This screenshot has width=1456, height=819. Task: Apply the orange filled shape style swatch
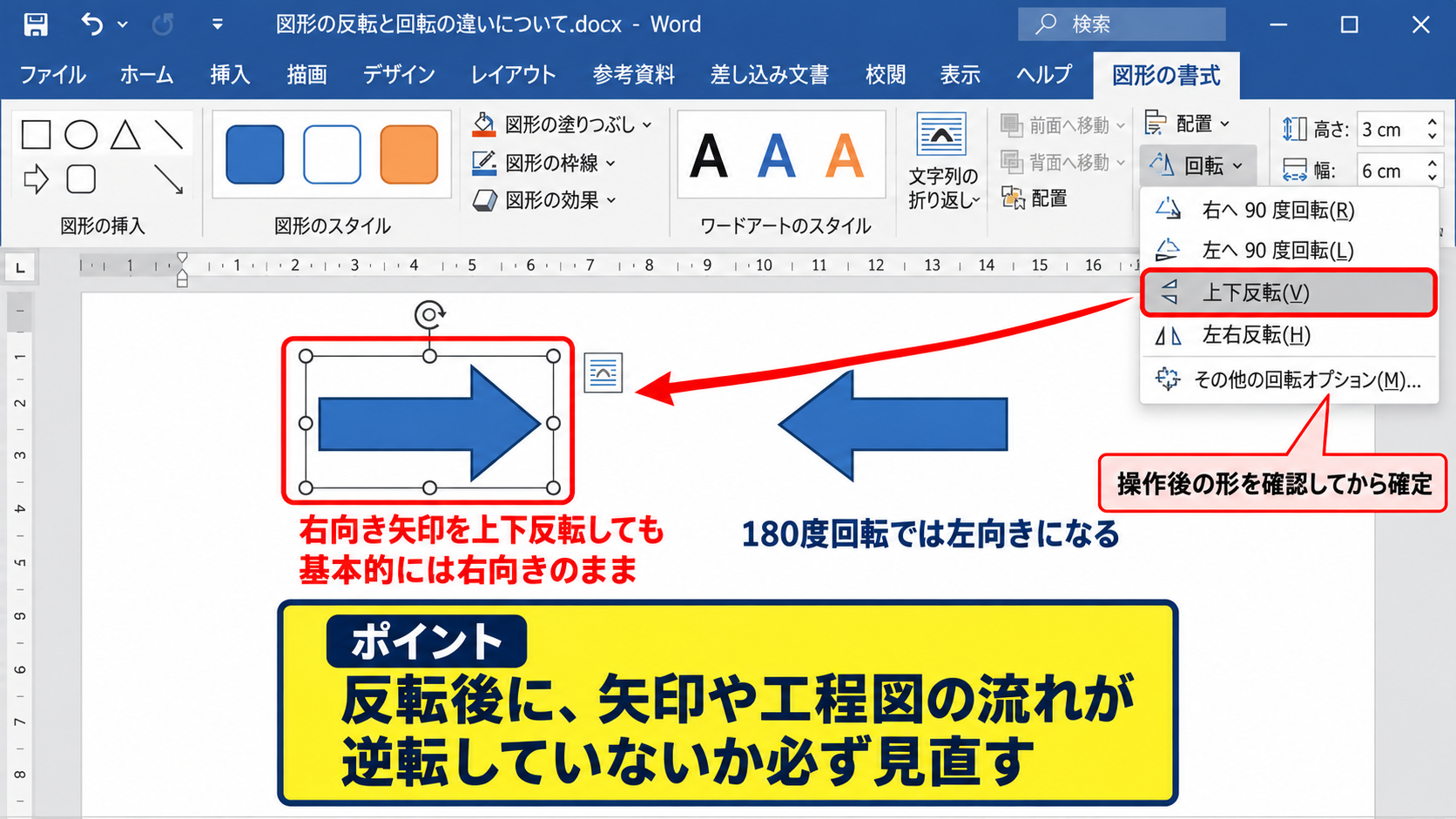(409, 155)
